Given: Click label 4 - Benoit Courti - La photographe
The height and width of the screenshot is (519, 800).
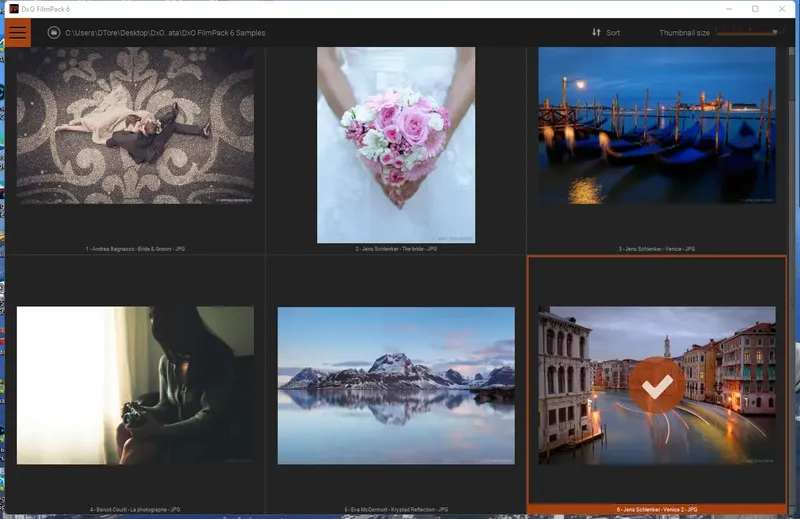Looking at the screenshot, I should (135, 509).
